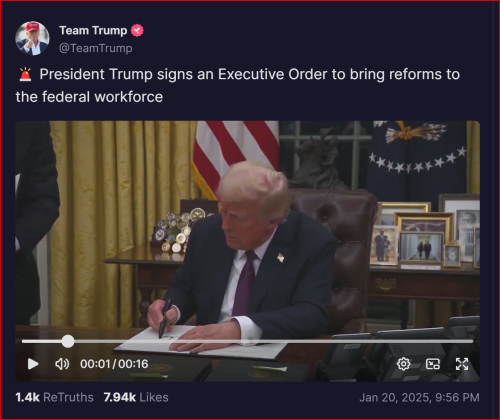Click the first line of post text about Executive Order
The height and width of the screenshot is (420, 500).
pyautogui.click(x=250, y=74)
